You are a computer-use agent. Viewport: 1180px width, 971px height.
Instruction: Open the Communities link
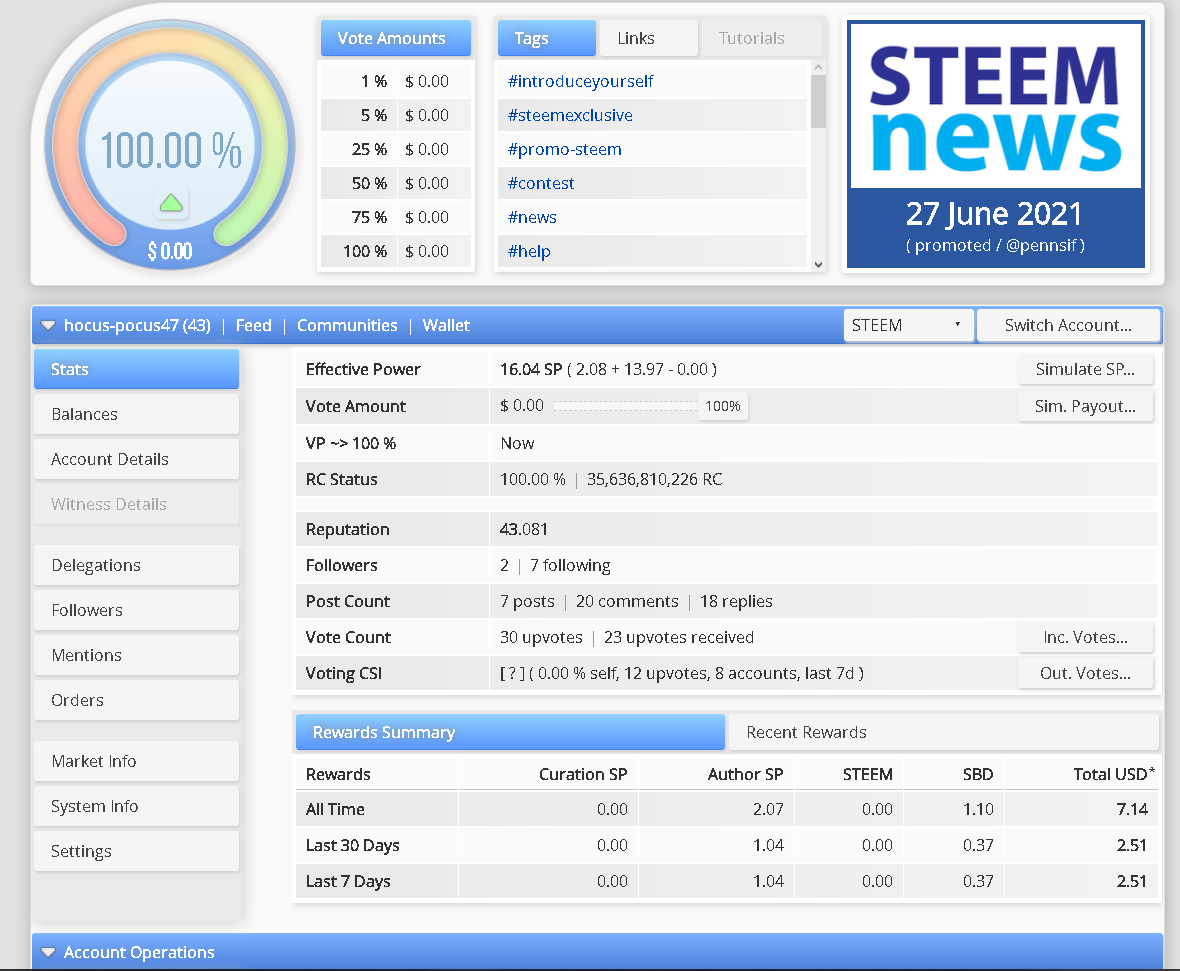(x=347, y=326)
